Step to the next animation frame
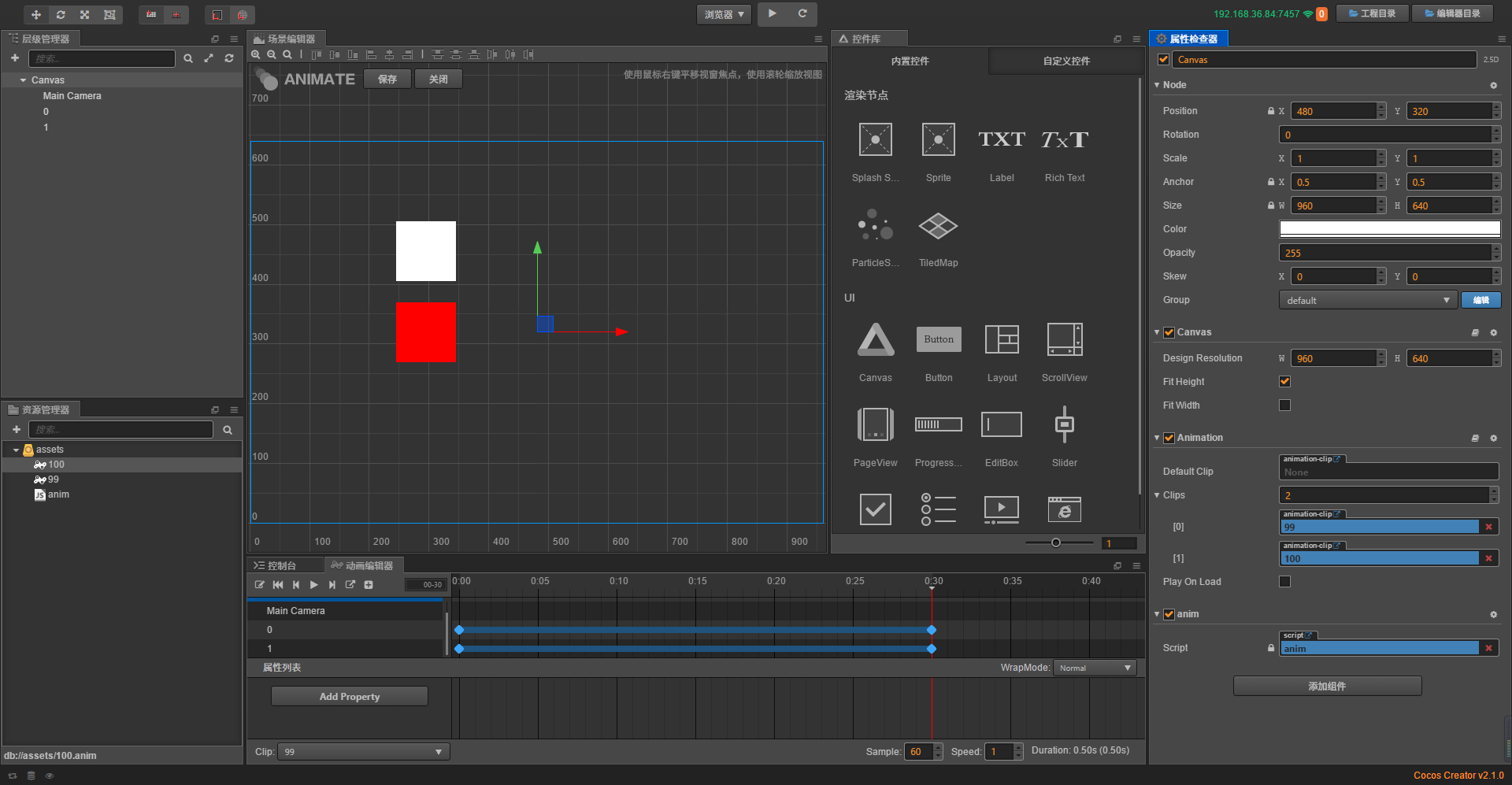Image resolution: width=1512 pixels, height=785 pixels. click(x=332, y=585)
